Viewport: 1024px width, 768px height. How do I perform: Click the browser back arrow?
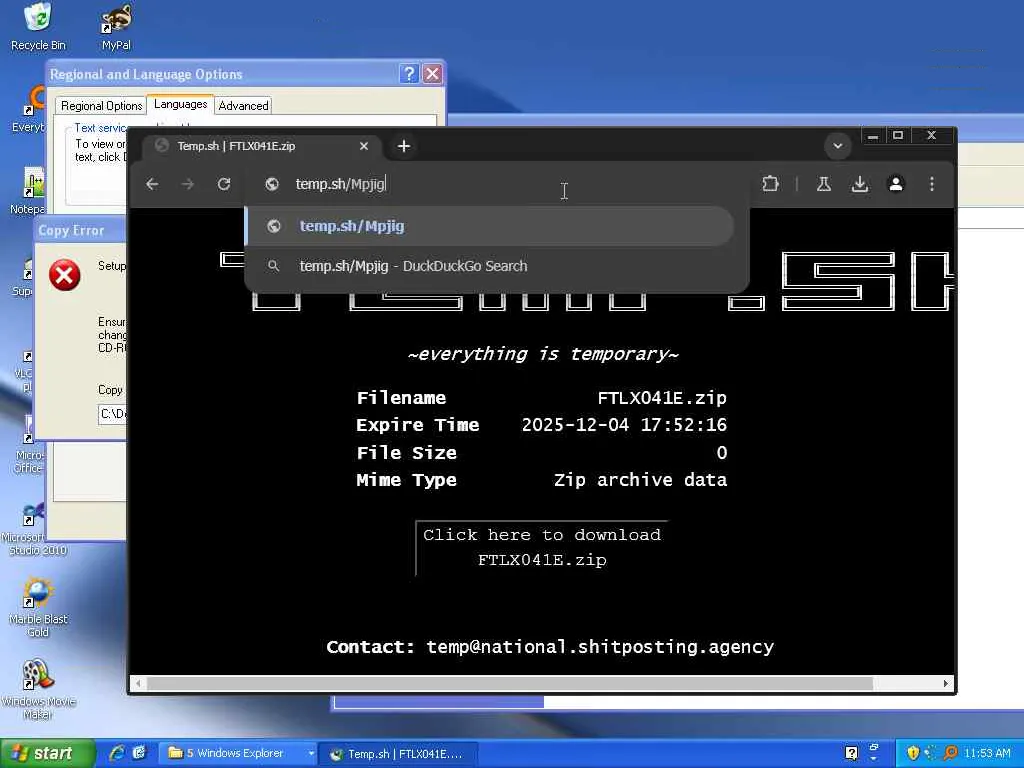[152, 184]
